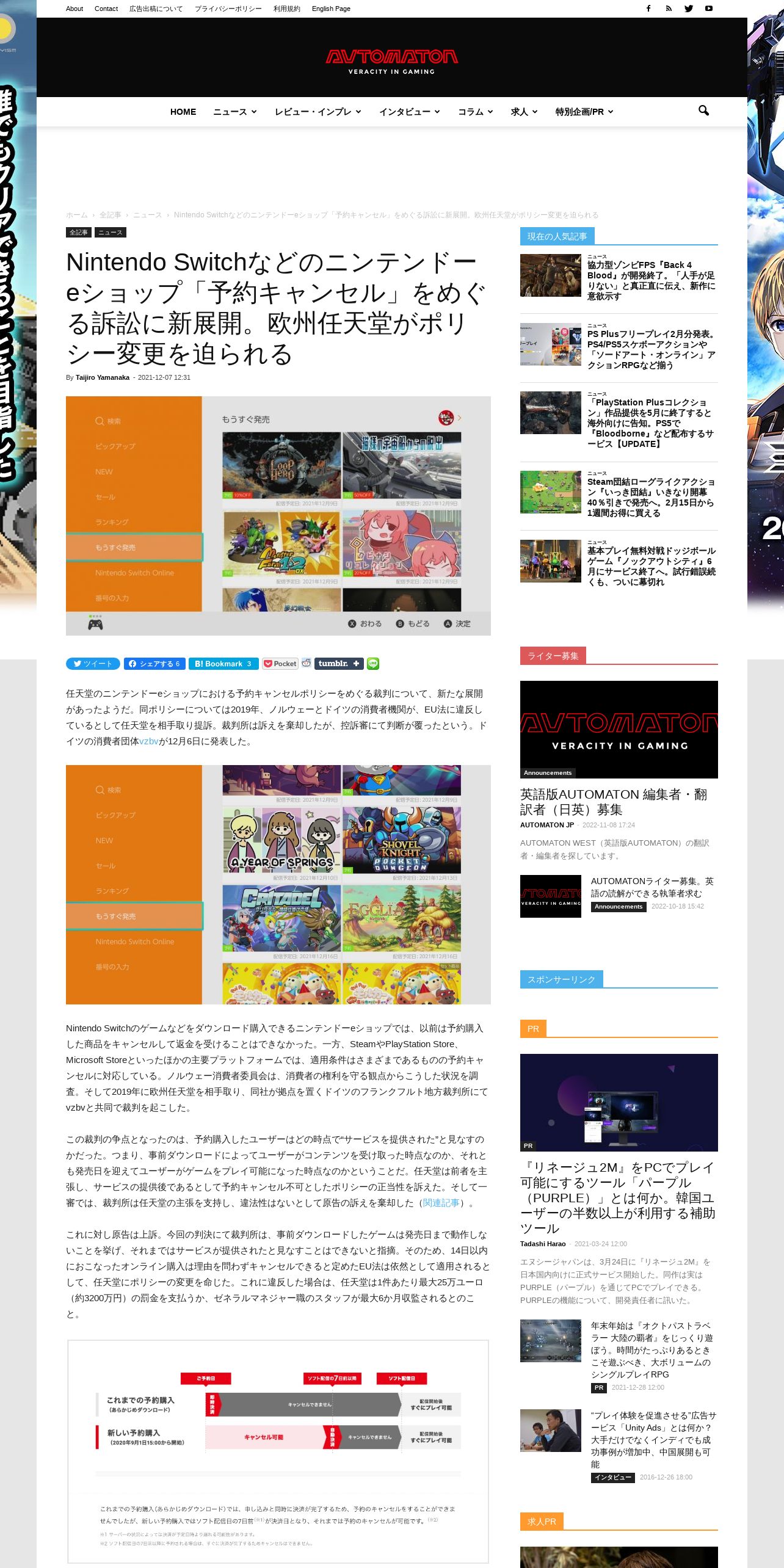
Task: Open the Twitter icon in the top bar
Action: tap(689, 9)
